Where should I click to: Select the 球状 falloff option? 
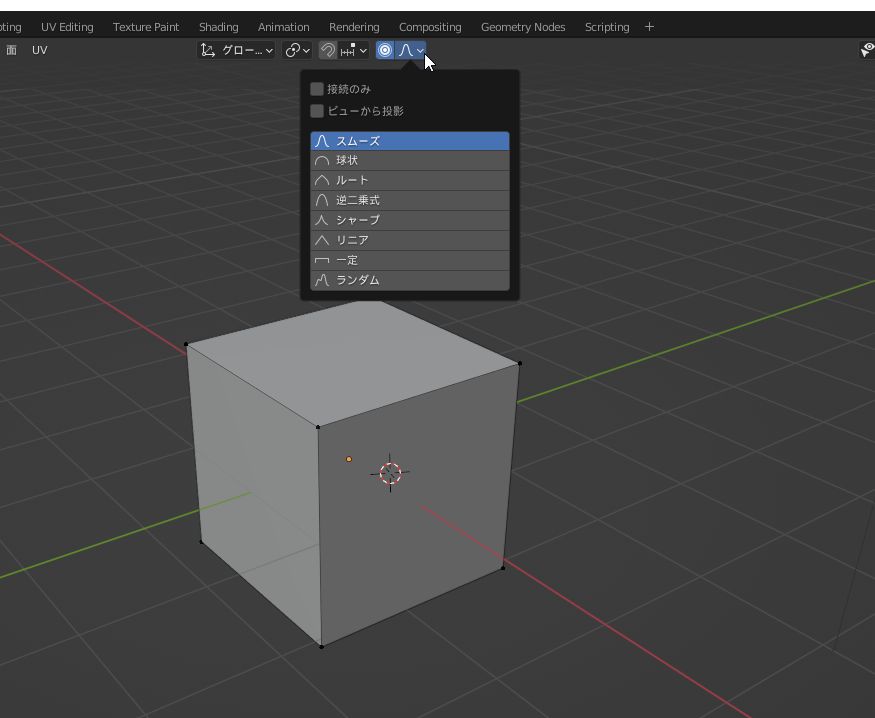(410, 161)
